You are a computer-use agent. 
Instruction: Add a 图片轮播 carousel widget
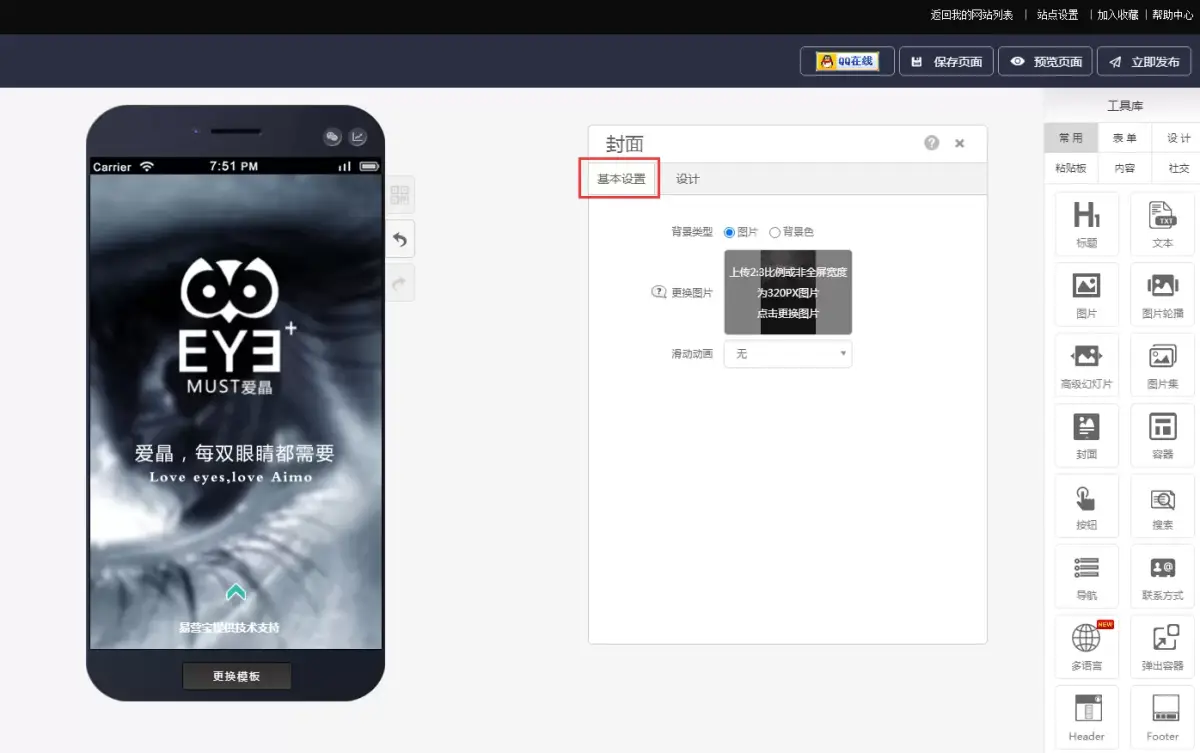[x=1162, y=294]
